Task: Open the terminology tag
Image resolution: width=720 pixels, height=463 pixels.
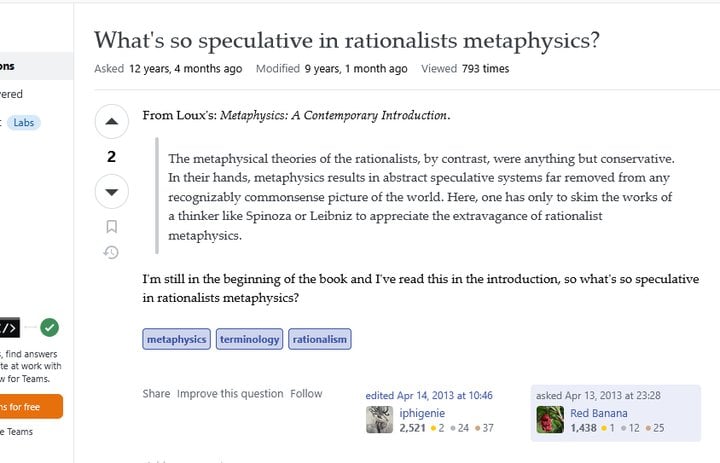Action: [x=249, y=339]
